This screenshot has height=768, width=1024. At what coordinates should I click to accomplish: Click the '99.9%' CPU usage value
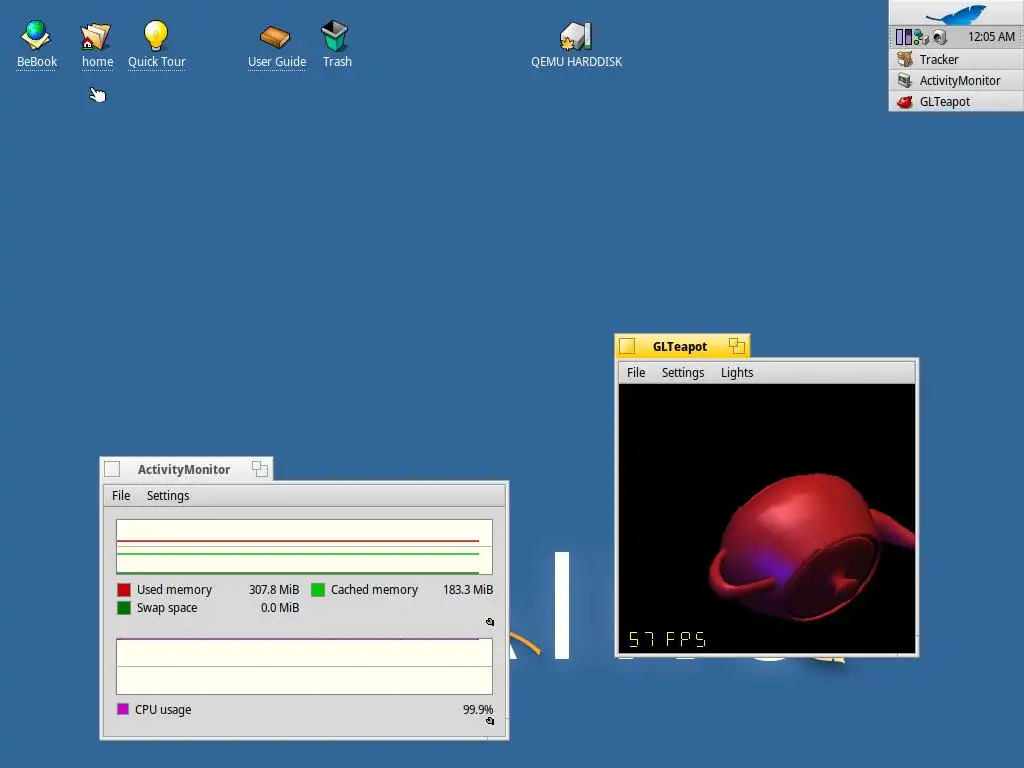478,710
